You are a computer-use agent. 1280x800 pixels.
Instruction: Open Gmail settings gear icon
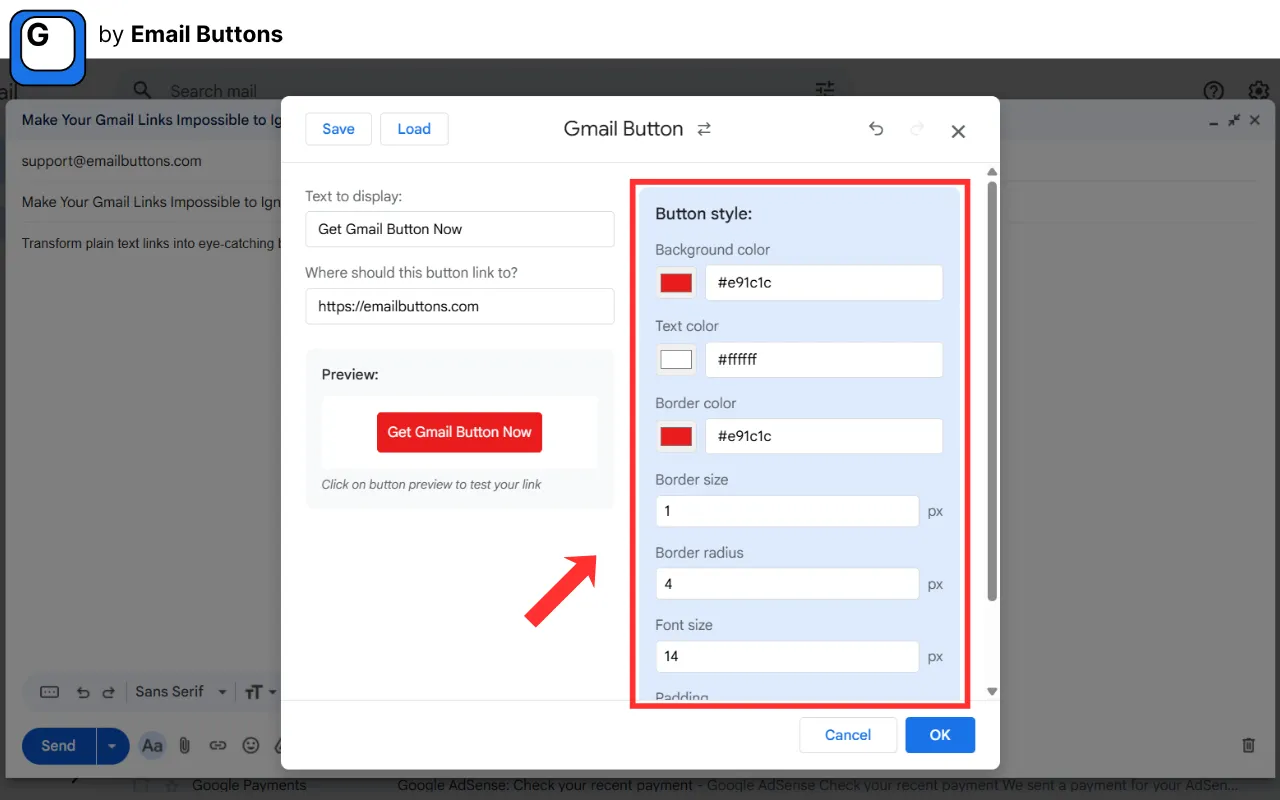1258,91
